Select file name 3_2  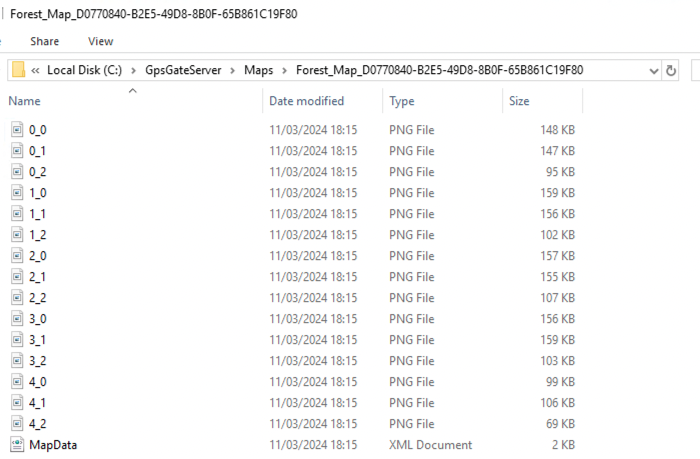click(x=38, y=361)
